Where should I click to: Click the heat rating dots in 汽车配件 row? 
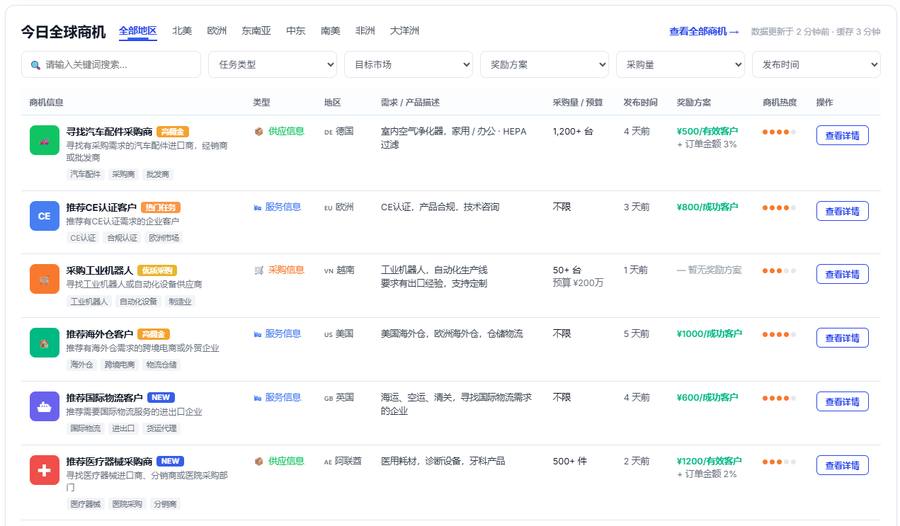(779, 132)
